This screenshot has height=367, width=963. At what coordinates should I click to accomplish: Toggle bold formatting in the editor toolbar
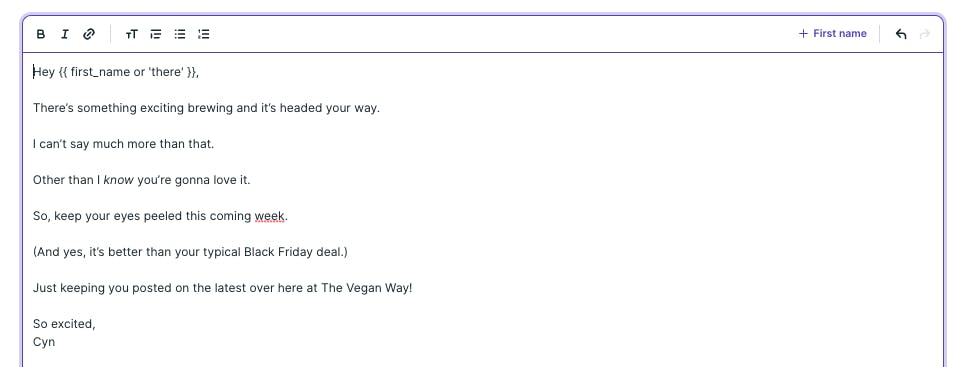click(x=41, y=34)
